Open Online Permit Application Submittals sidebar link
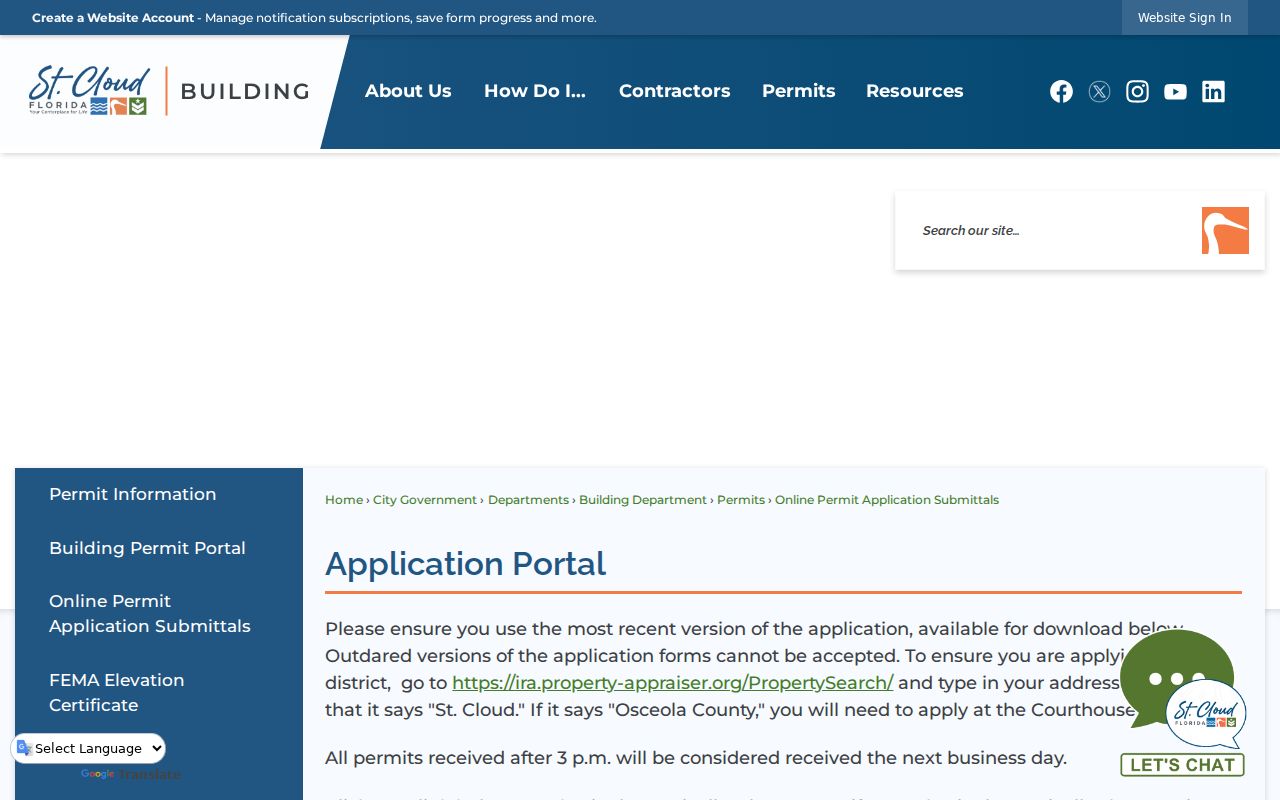The image size is (1280, 800). [x=150, y=613]
